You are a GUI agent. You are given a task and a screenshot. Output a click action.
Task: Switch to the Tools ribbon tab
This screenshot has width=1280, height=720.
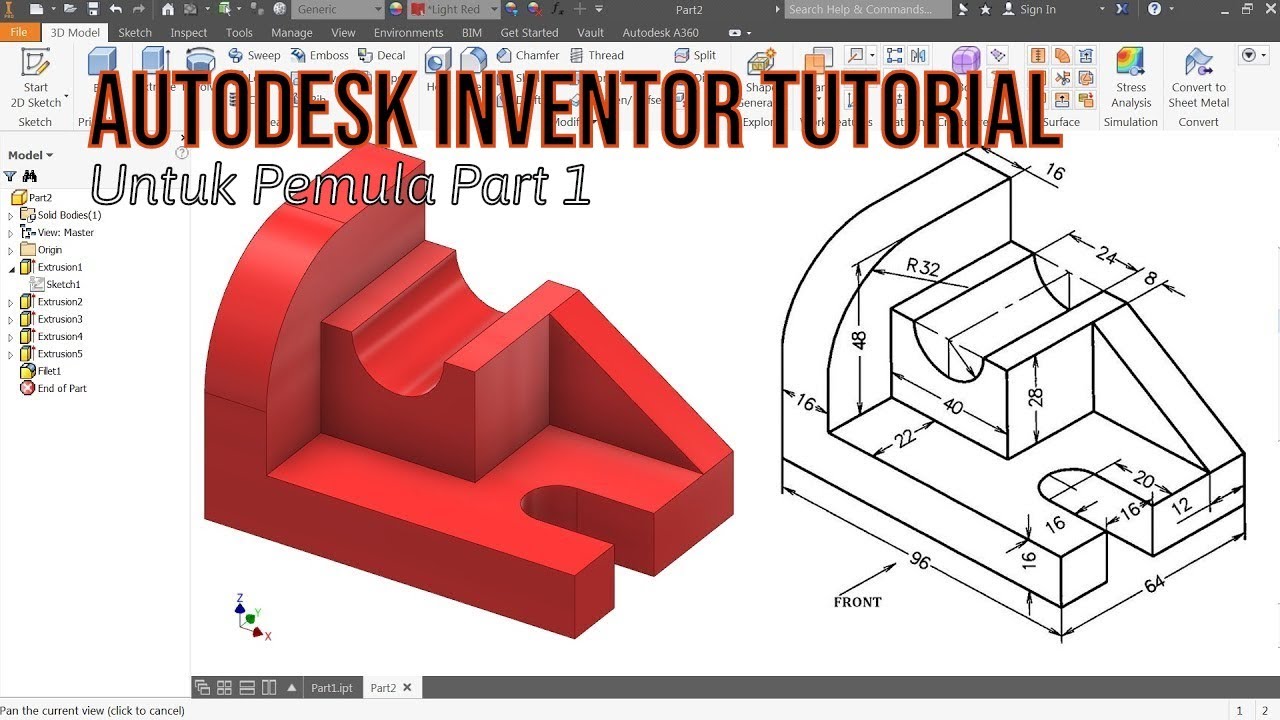tap(239, 32)
